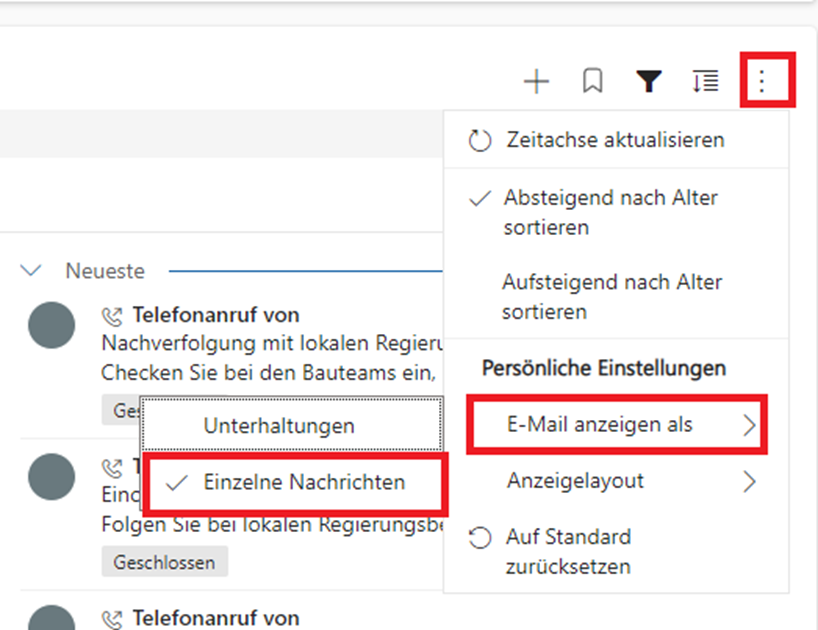
Task: Choose Unterhaltungen in the submenu
Action: click(279, 426)
